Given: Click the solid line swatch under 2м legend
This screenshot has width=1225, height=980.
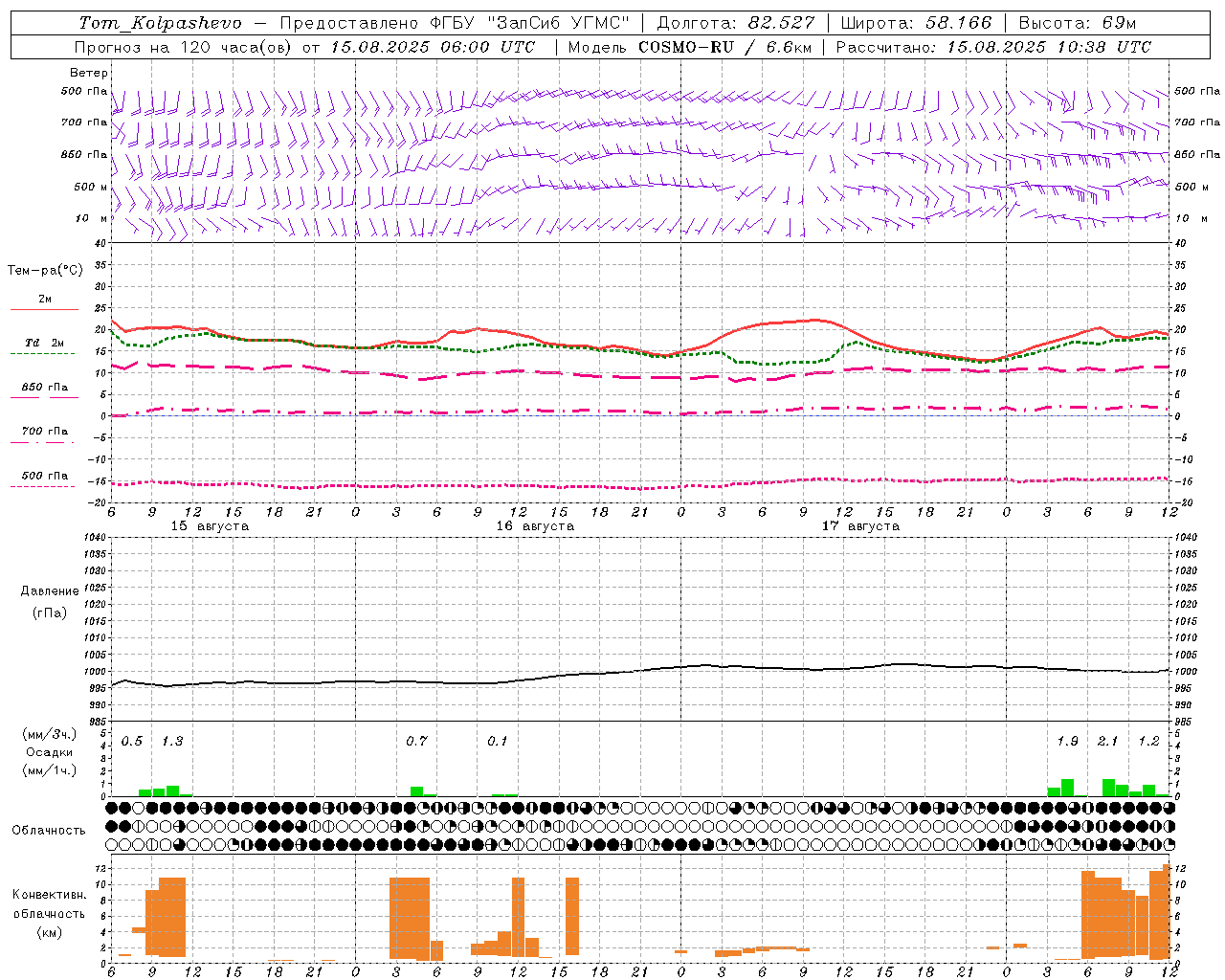Looking at the screenshot, I should pos(44,309).
